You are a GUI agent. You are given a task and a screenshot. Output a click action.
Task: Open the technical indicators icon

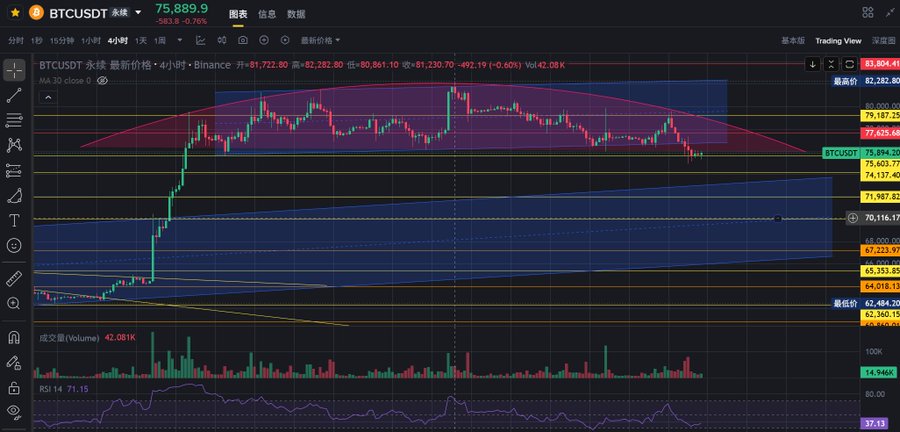coord(200,40)
